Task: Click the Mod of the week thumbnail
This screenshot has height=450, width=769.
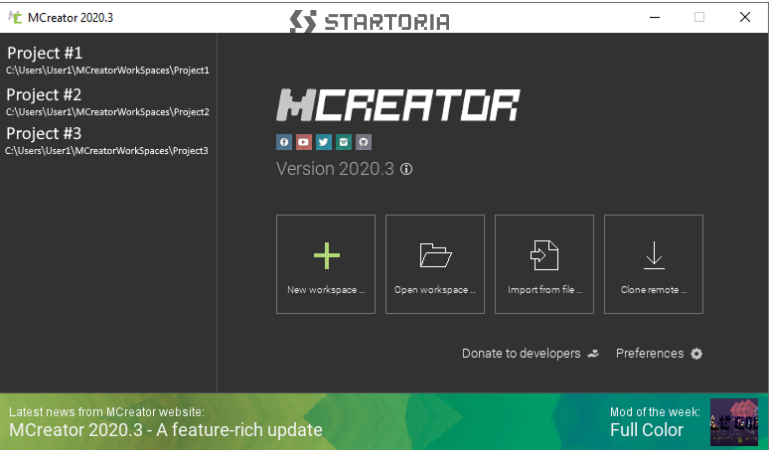Action: coord(734,422)
